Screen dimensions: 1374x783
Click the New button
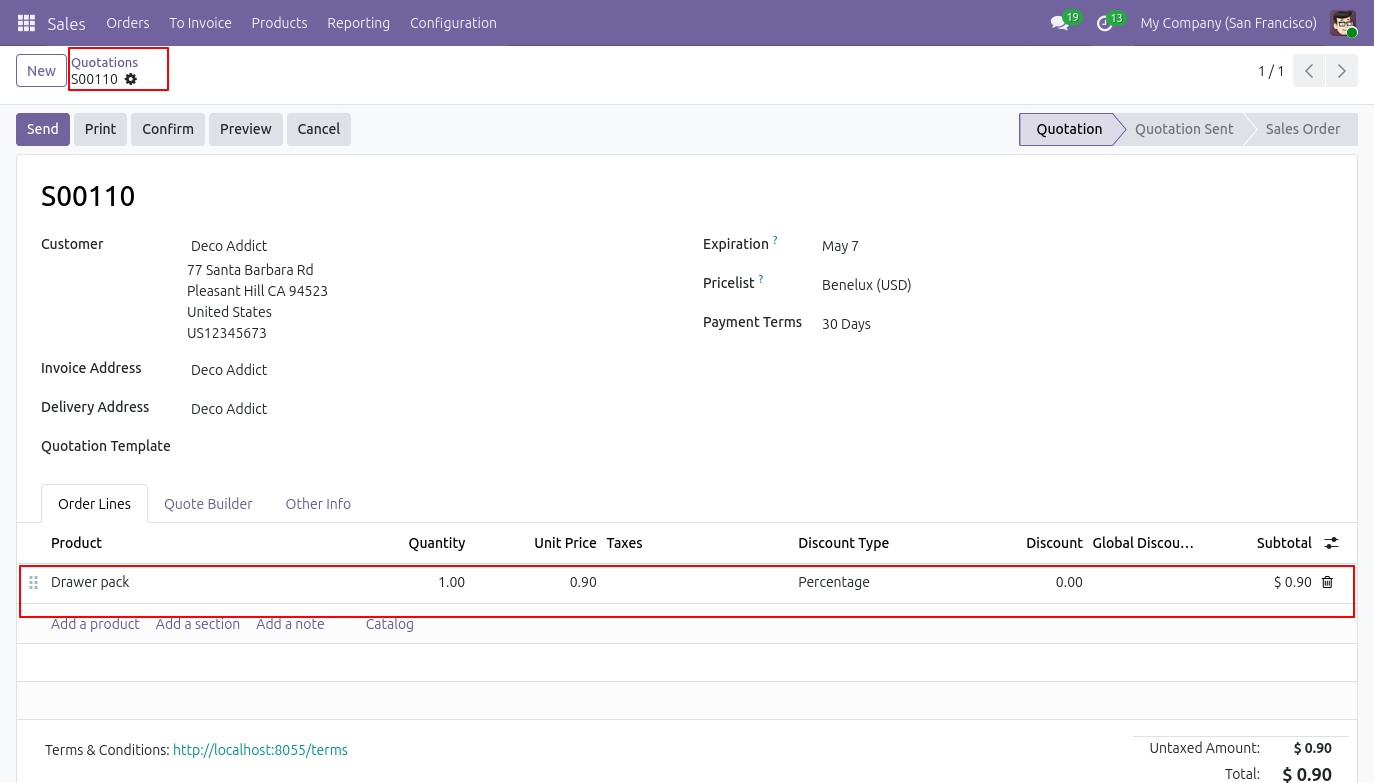41,71
